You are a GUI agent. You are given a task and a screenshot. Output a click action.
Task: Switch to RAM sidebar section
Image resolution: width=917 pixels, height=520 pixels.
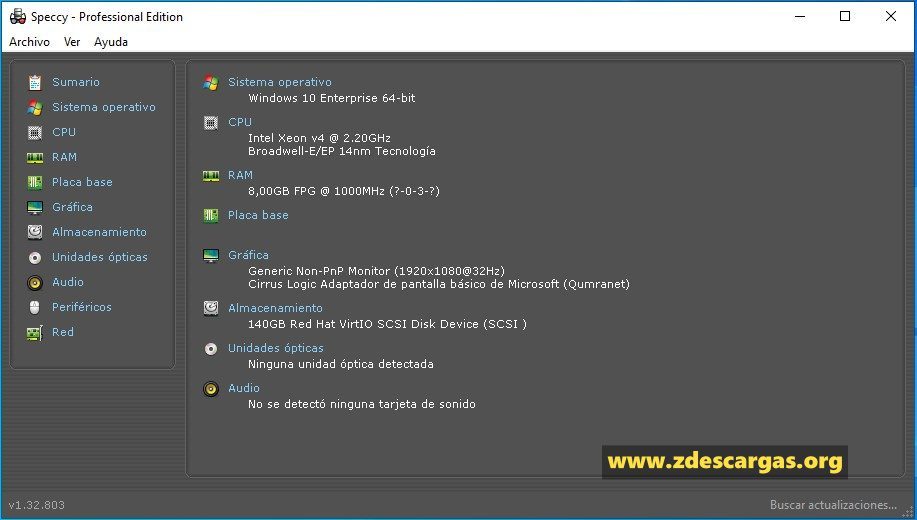pos(64,157)
